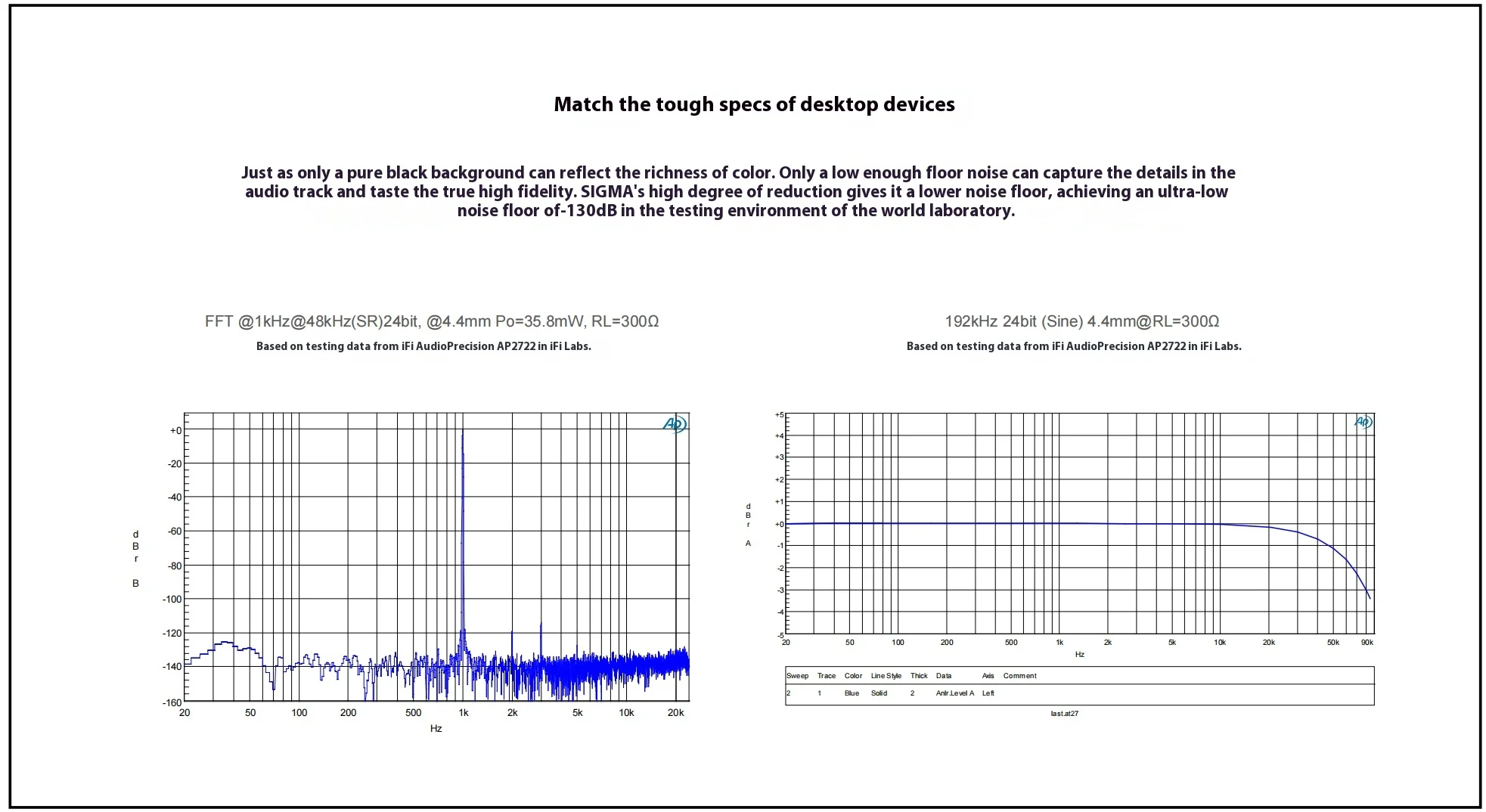Click the "-5" y-axis label on the response chart

point(780,636)
